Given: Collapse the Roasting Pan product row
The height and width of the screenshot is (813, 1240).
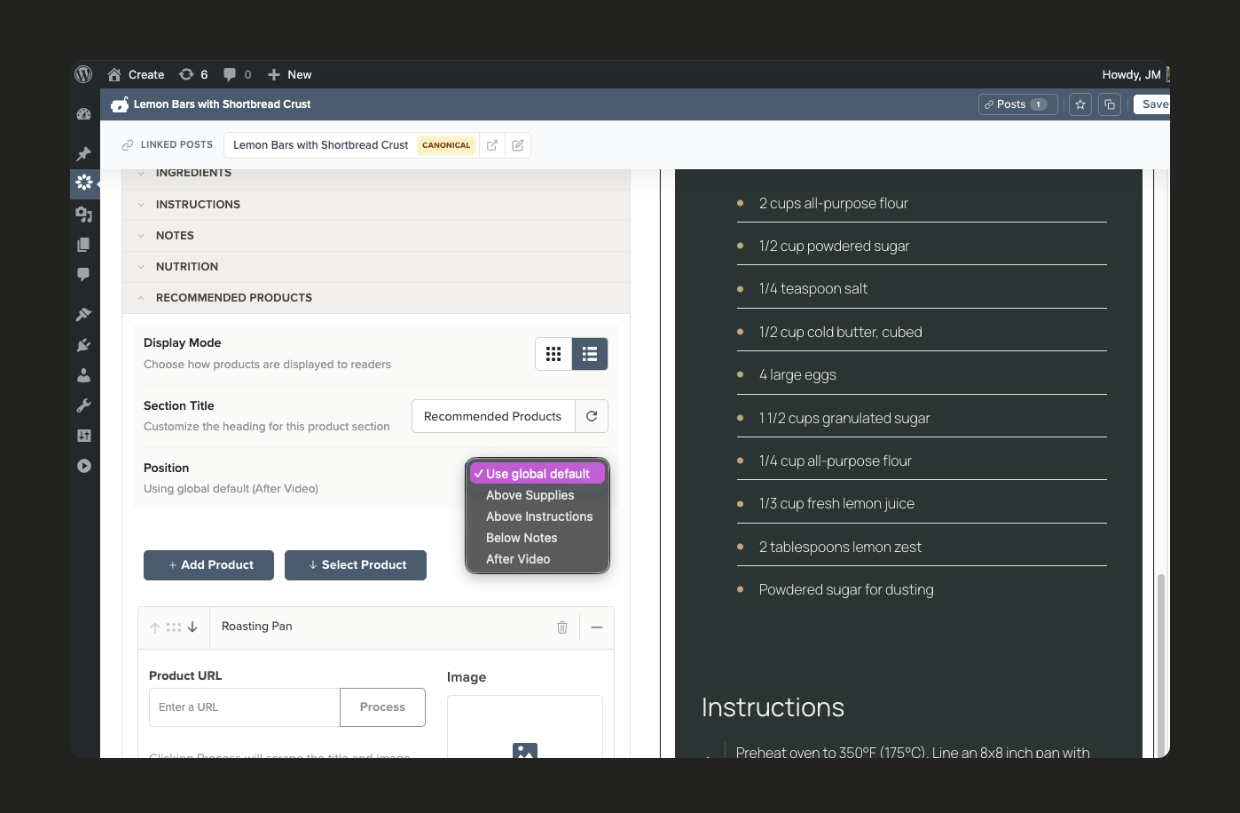Looking at the screenshot, I should [x=597, y=627].
